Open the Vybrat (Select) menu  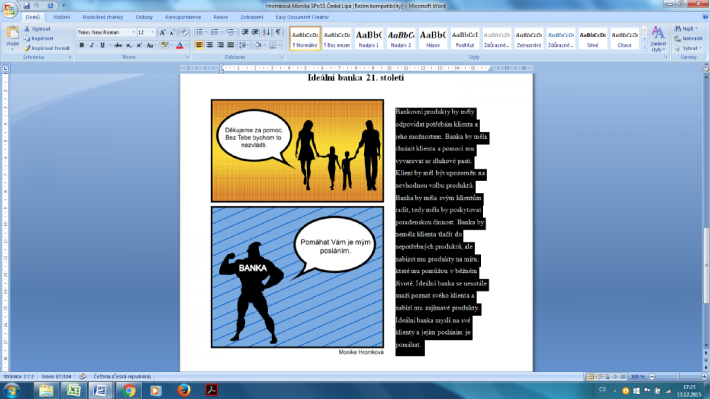(688, 48)
